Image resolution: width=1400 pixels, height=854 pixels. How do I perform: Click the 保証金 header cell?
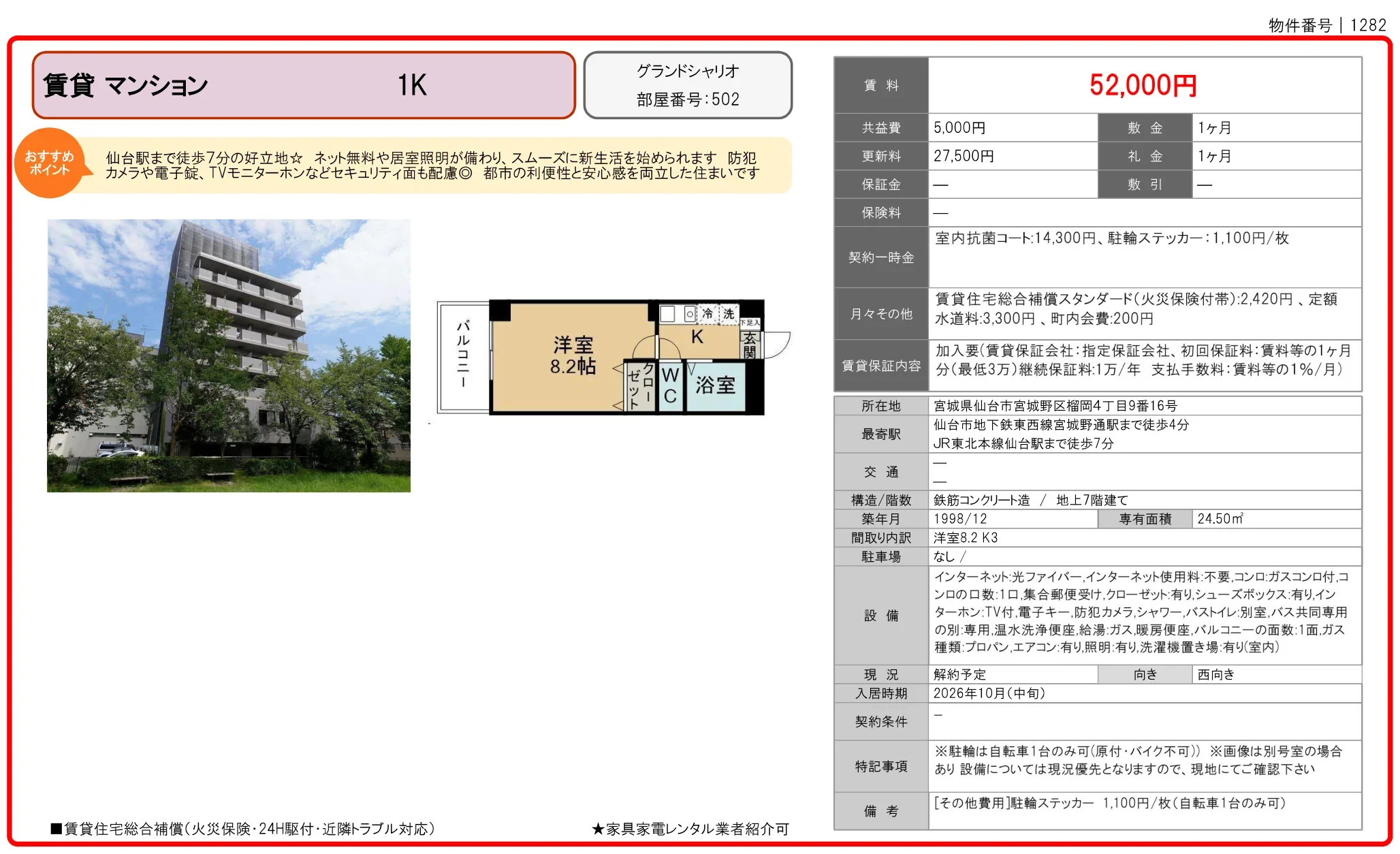tap(881, 185)
